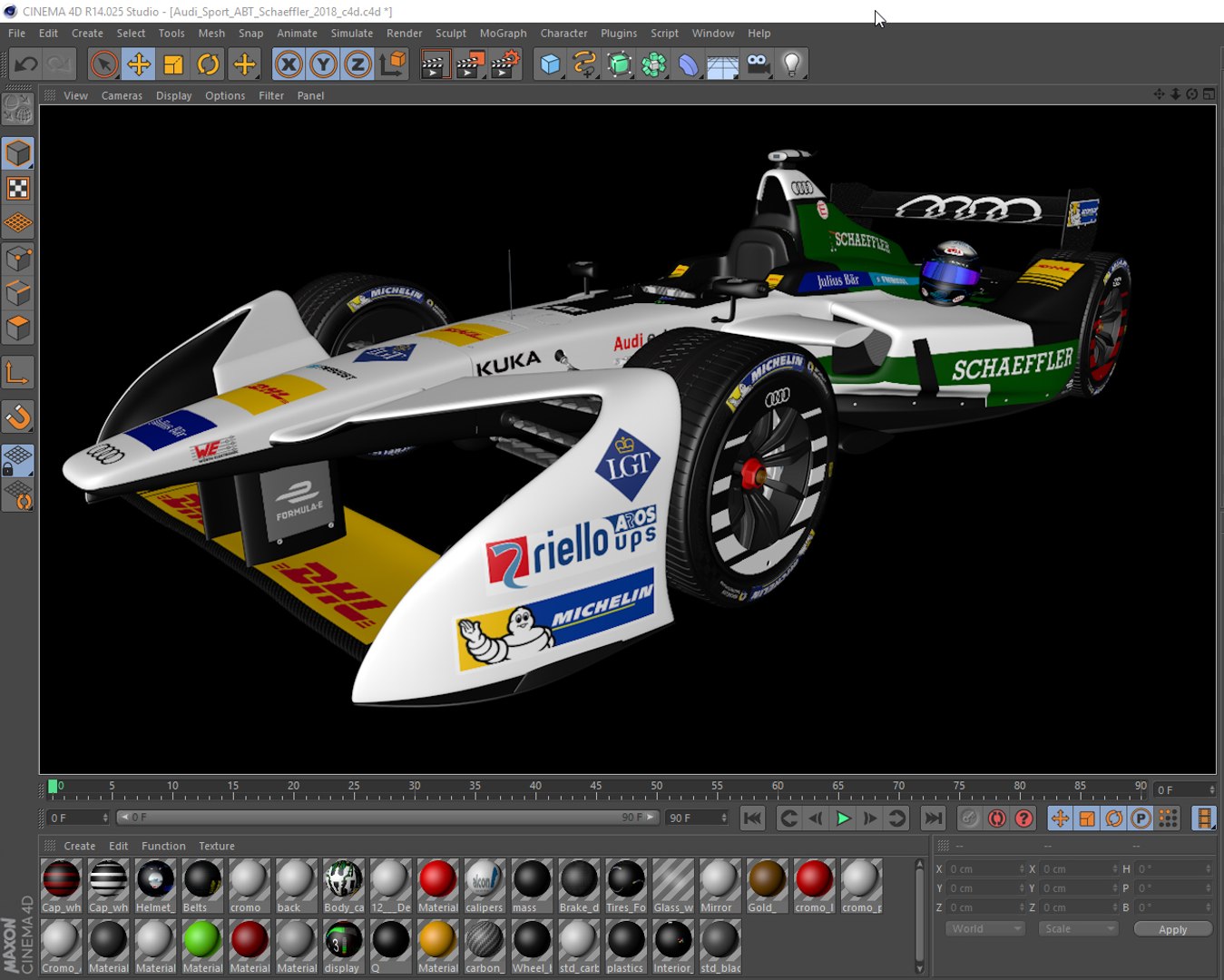Add a Cube primitive object
This screenshot has width=1224, height=980.
(x=550, y=64)
